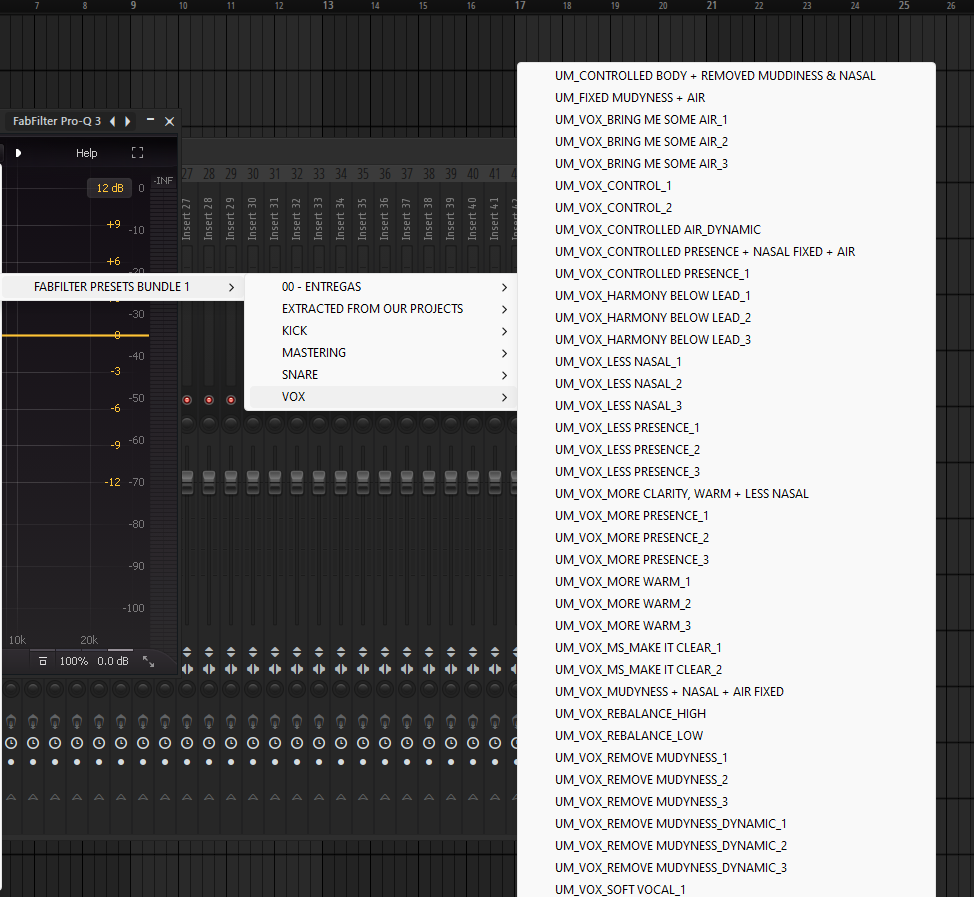Open latency clock of Insert 28
The height and width of the screenshot is (897, 974).
(209, 743)
